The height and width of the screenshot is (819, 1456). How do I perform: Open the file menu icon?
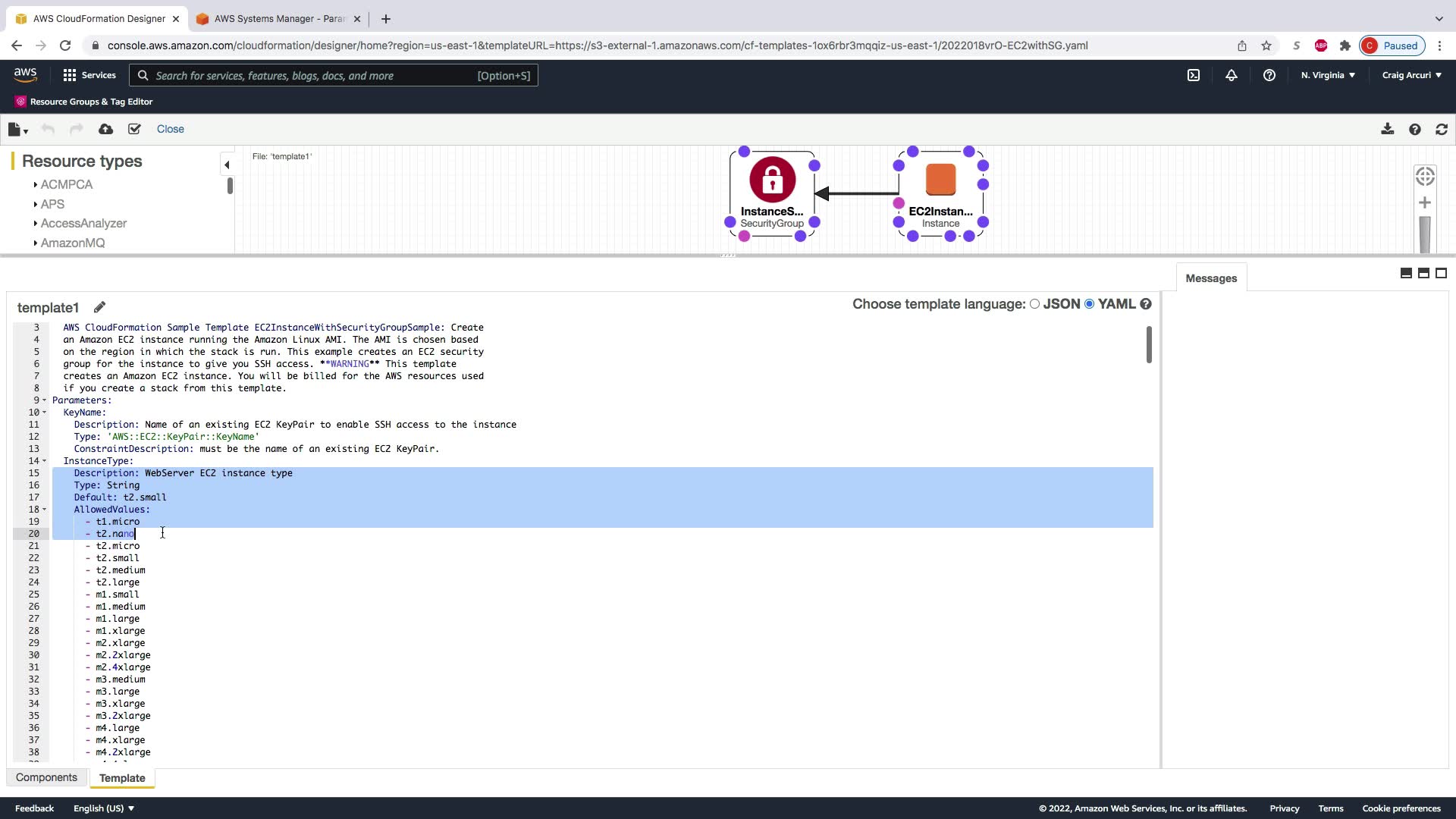(17, 130)
